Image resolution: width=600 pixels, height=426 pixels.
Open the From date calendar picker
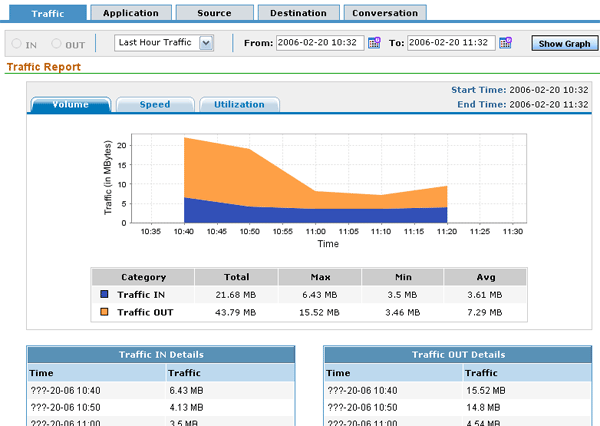374,43
